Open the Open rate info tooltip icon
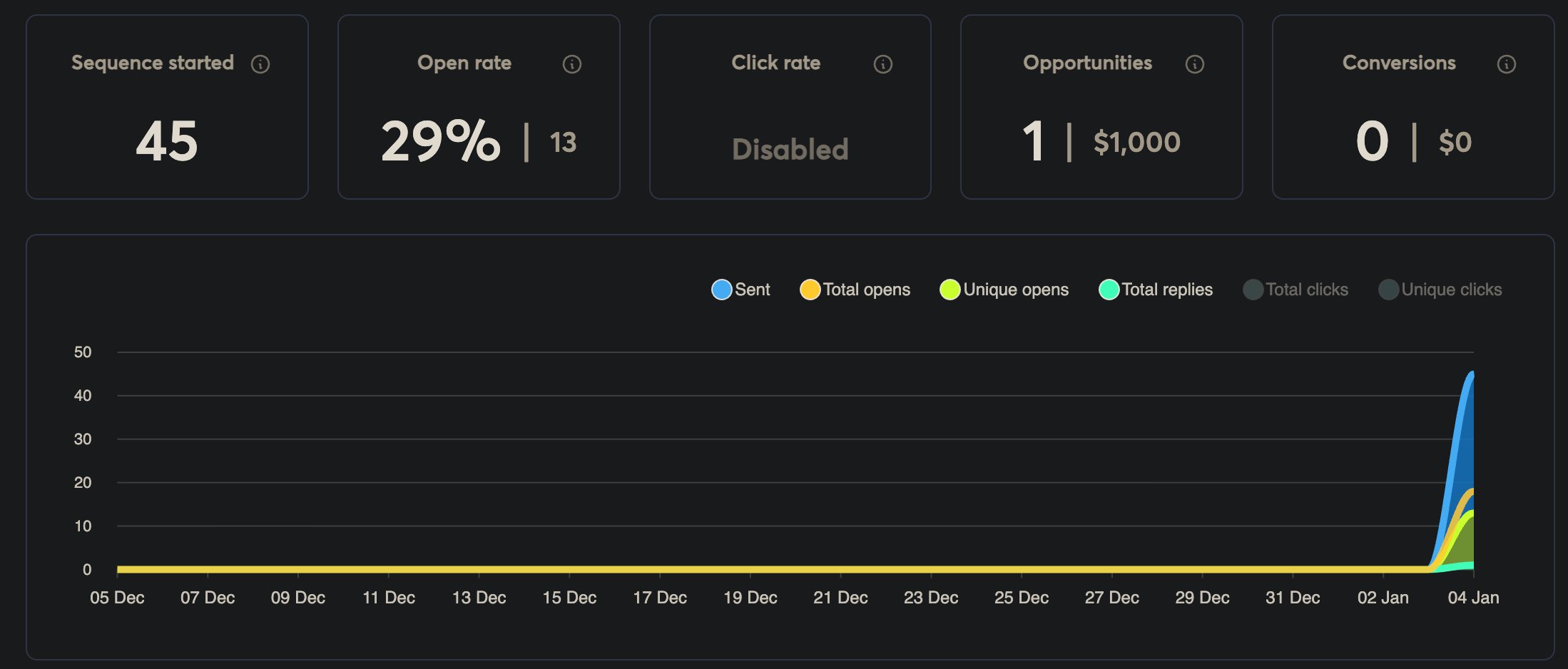This screenshot has height=669, width=1568. click(x=571, y=64)
